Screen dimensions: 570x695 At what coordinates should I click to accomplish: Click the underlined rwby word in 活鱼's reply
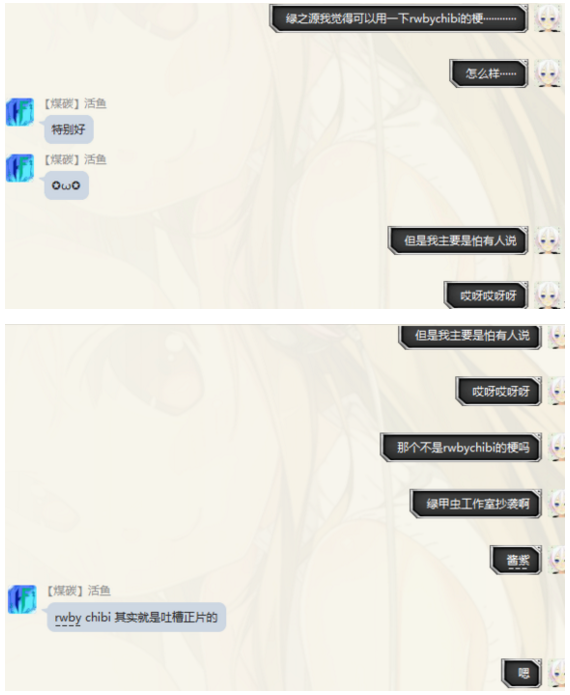coord(68,617)
